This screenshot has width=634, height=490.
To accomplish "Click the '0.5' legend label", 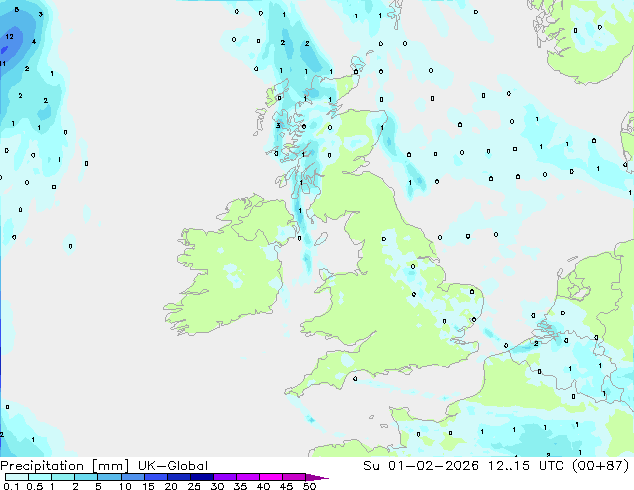I will pos(35,486).
